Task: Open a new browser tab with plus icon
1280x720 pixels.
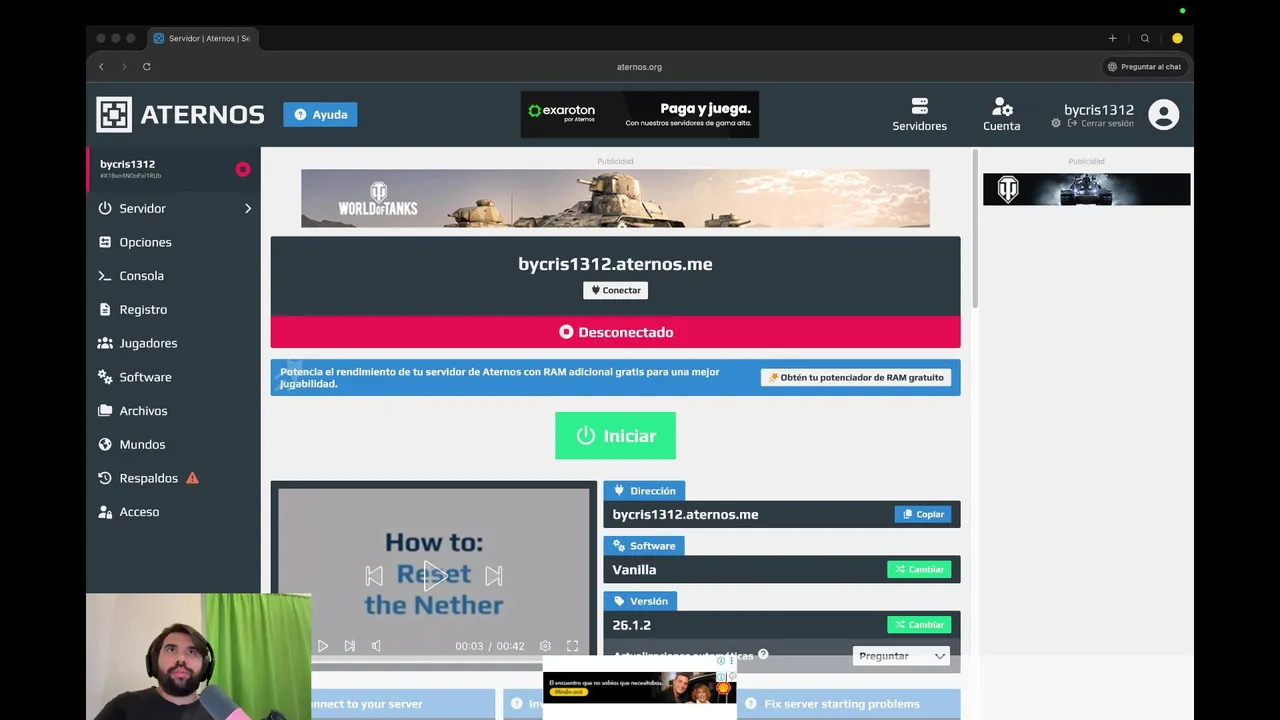Action: [1112, 38]
